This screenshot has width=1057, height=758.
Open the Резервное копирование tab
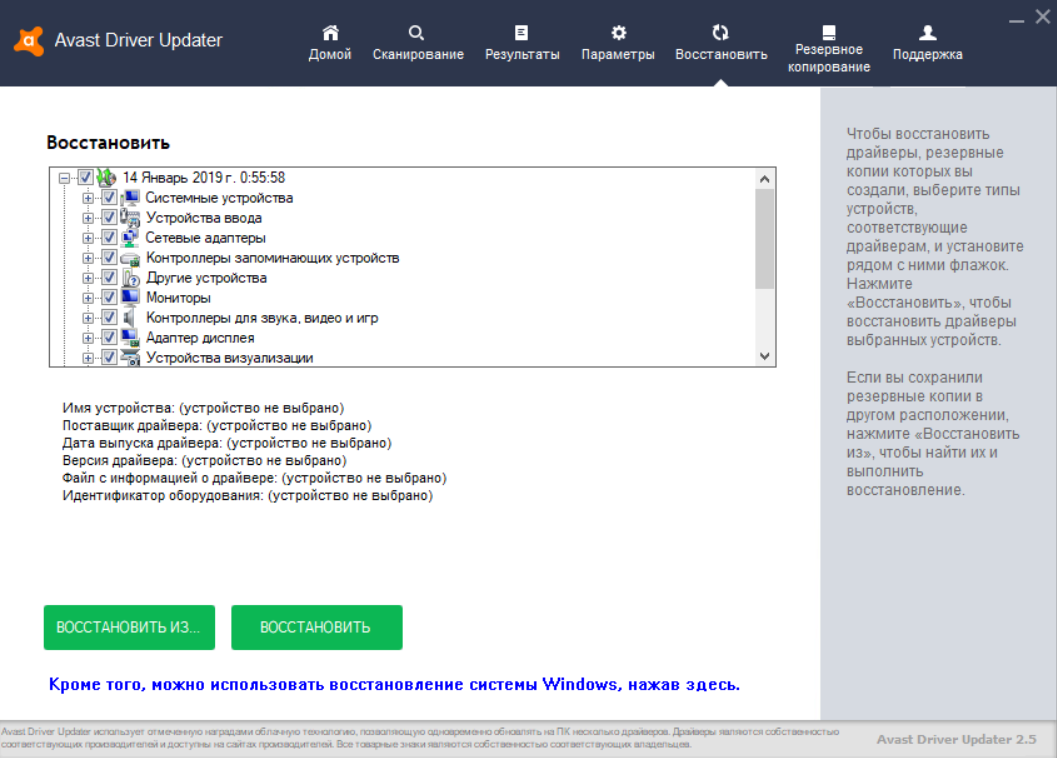829,49
